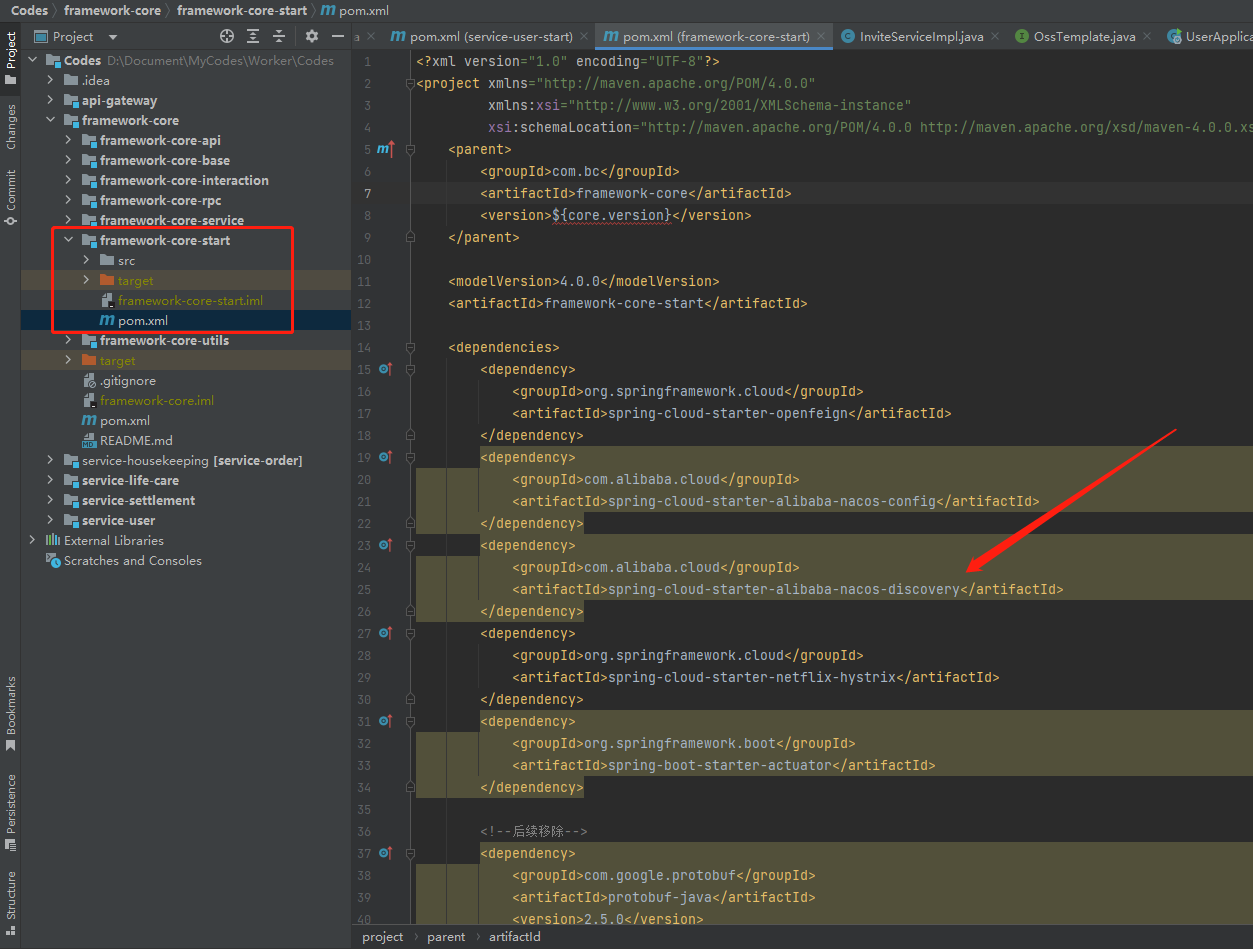Viewport: 1253px width, 949px height.
Task: Close the OssTemplate.java tab
Action: (1147, 36)
